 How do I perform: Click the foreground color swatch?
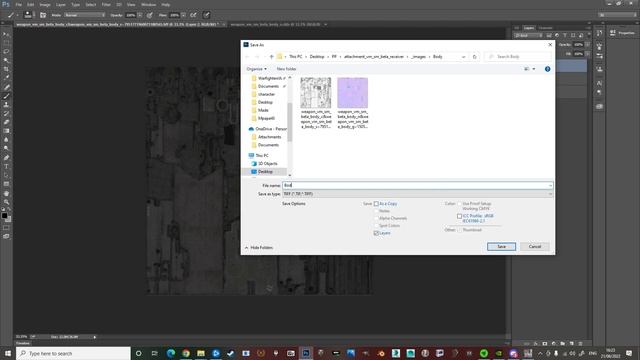click(4, 216)
